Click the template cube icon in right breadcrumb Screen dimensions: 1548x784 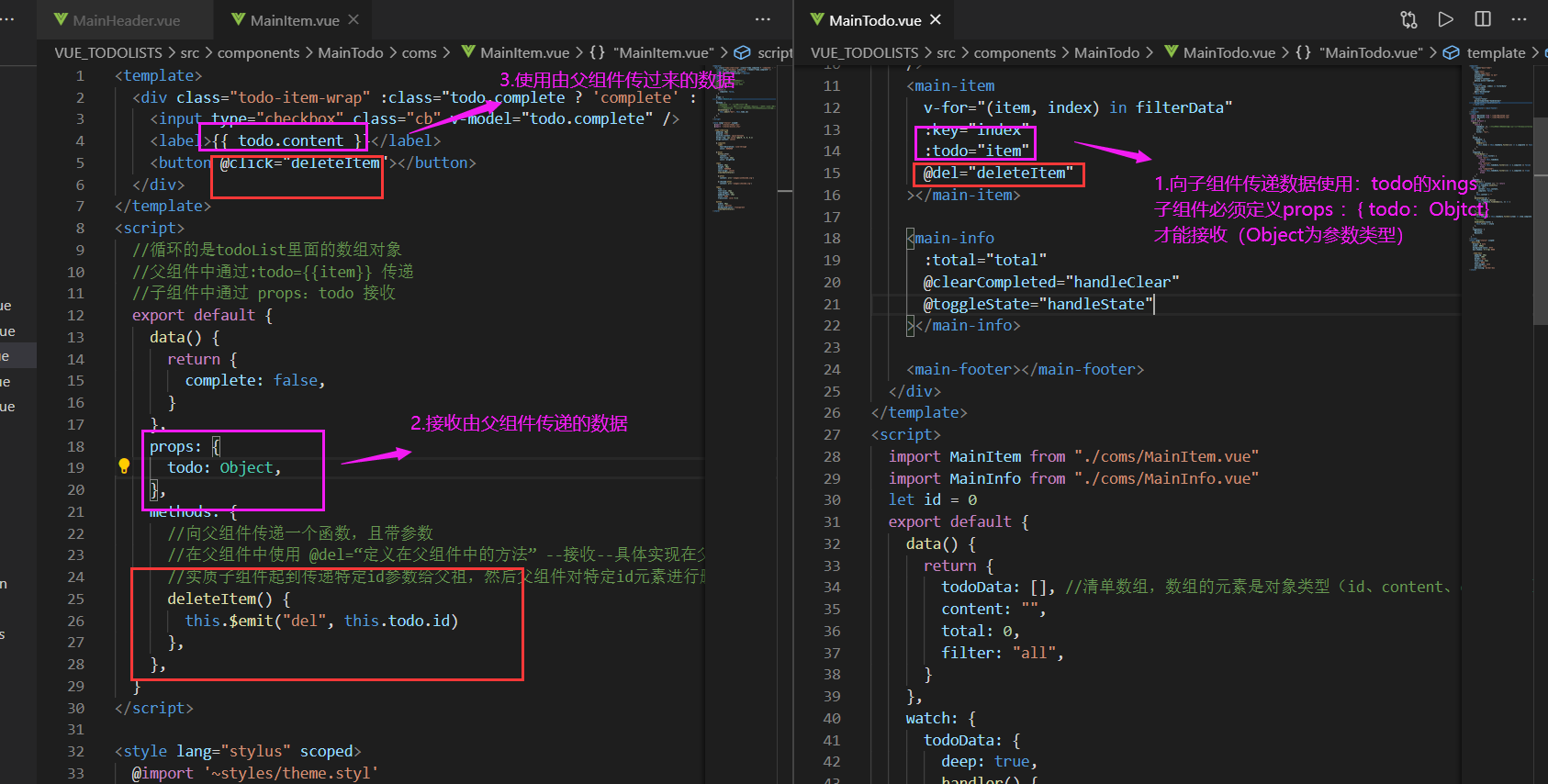[x=1452, y=52]
